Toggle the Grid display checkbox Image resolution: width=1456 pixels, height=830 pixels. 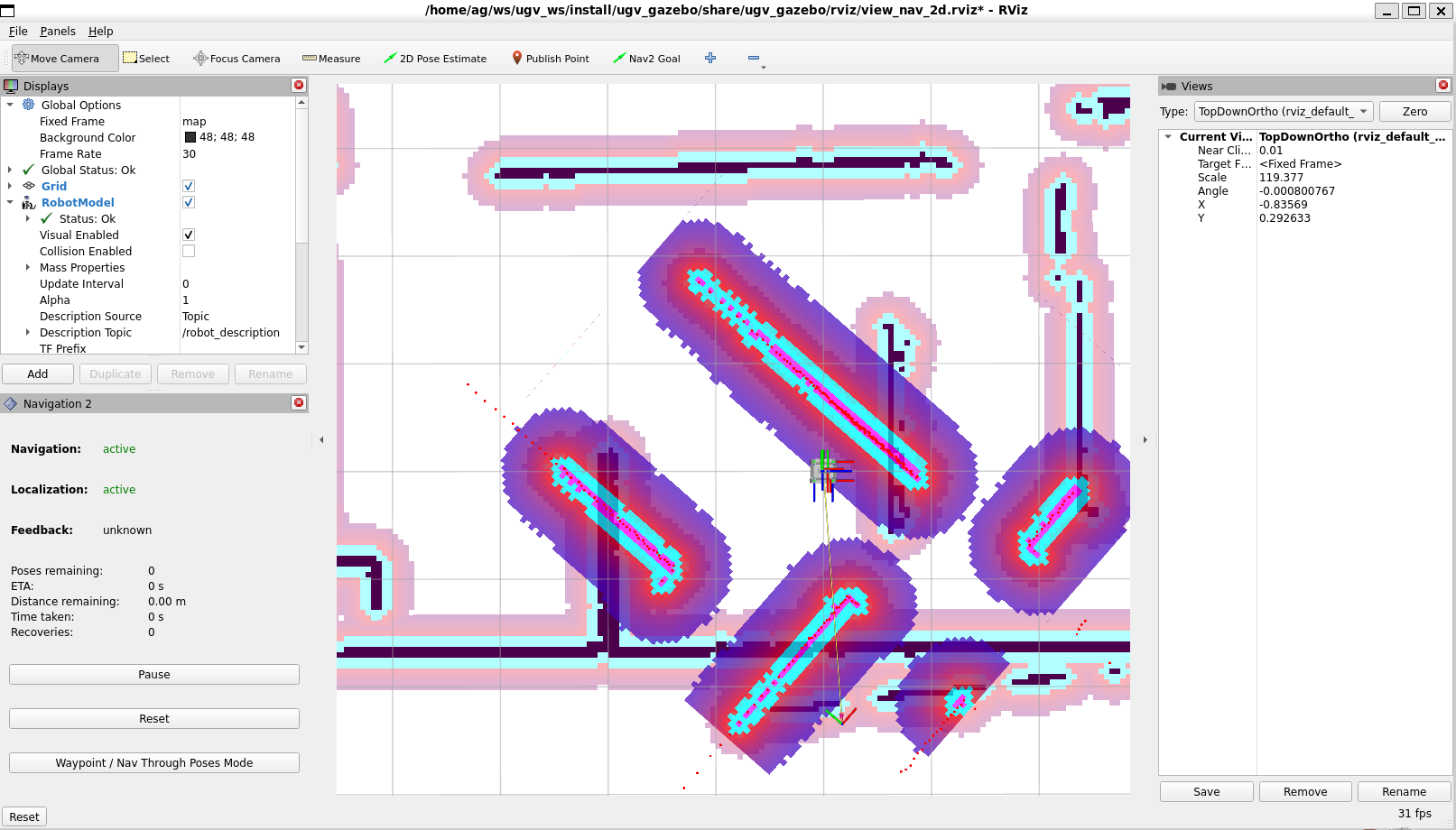point(189,186)
